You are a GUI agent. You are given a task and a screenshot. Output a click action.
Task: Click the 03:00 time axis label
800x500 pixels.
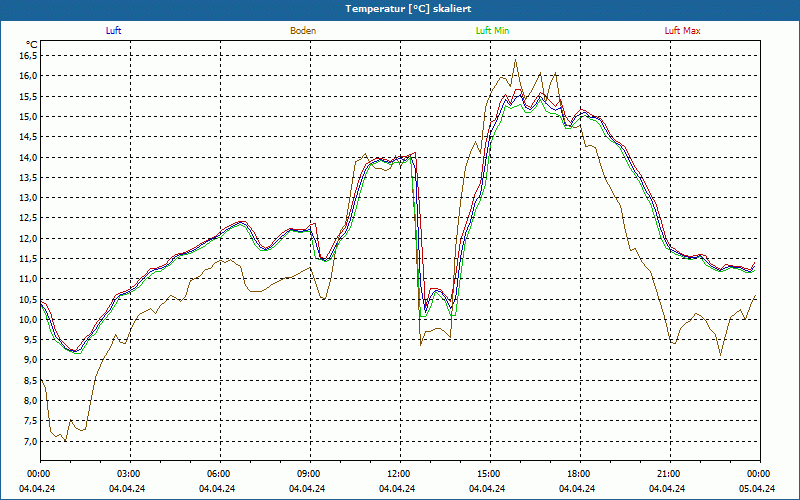130,474
